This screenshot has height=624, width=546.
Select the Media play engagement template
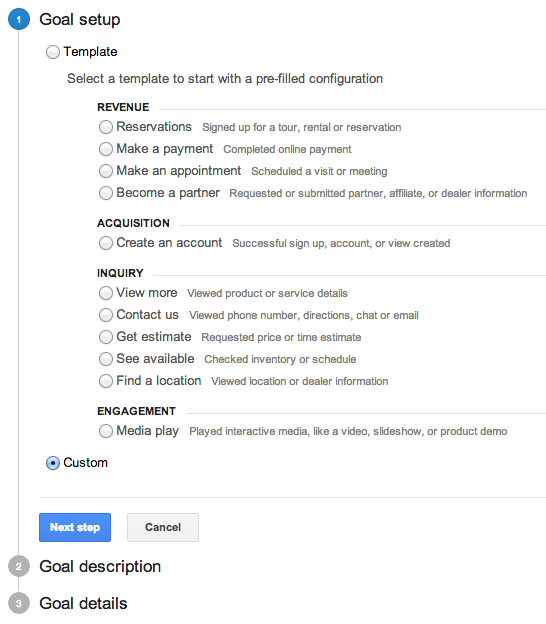click(105, 431)
